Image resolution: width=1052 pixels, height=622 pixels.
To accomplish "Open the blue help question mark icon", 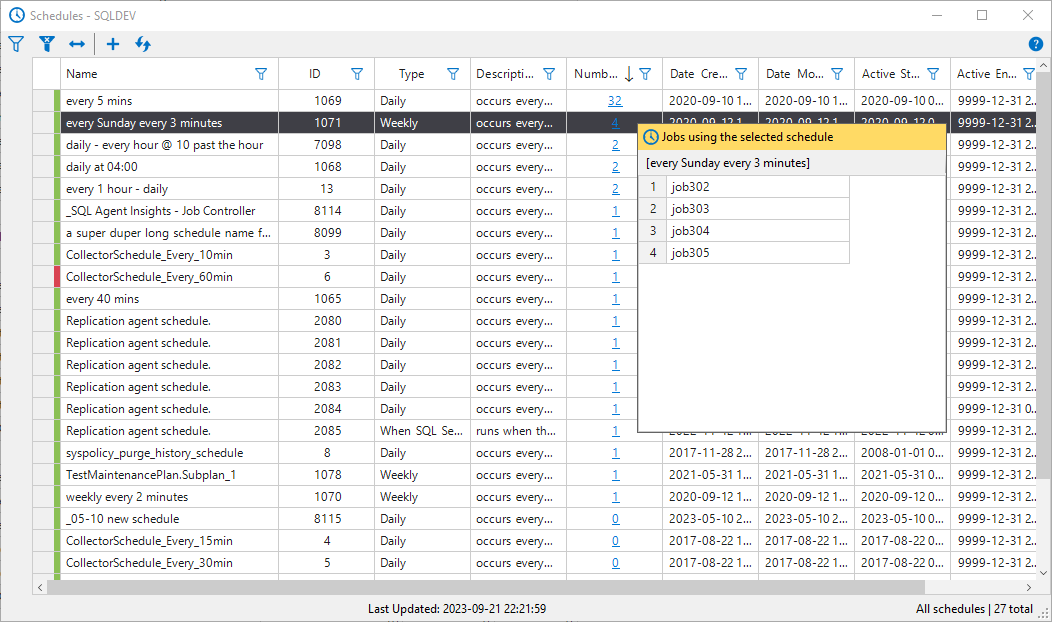I will [1036, 44].
